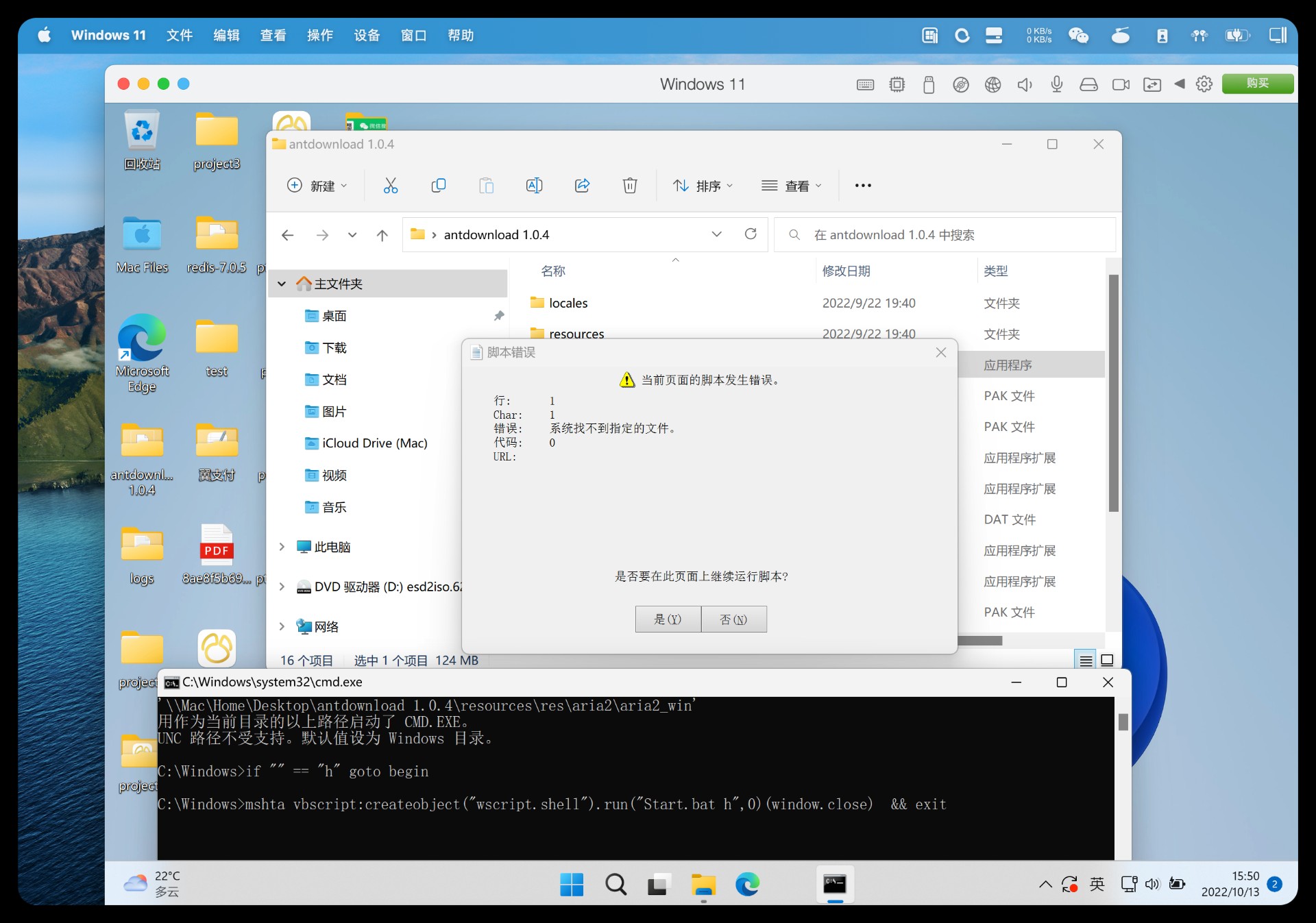
Task: Open the taskbar clock showing 15:50
Action: 1230,884
